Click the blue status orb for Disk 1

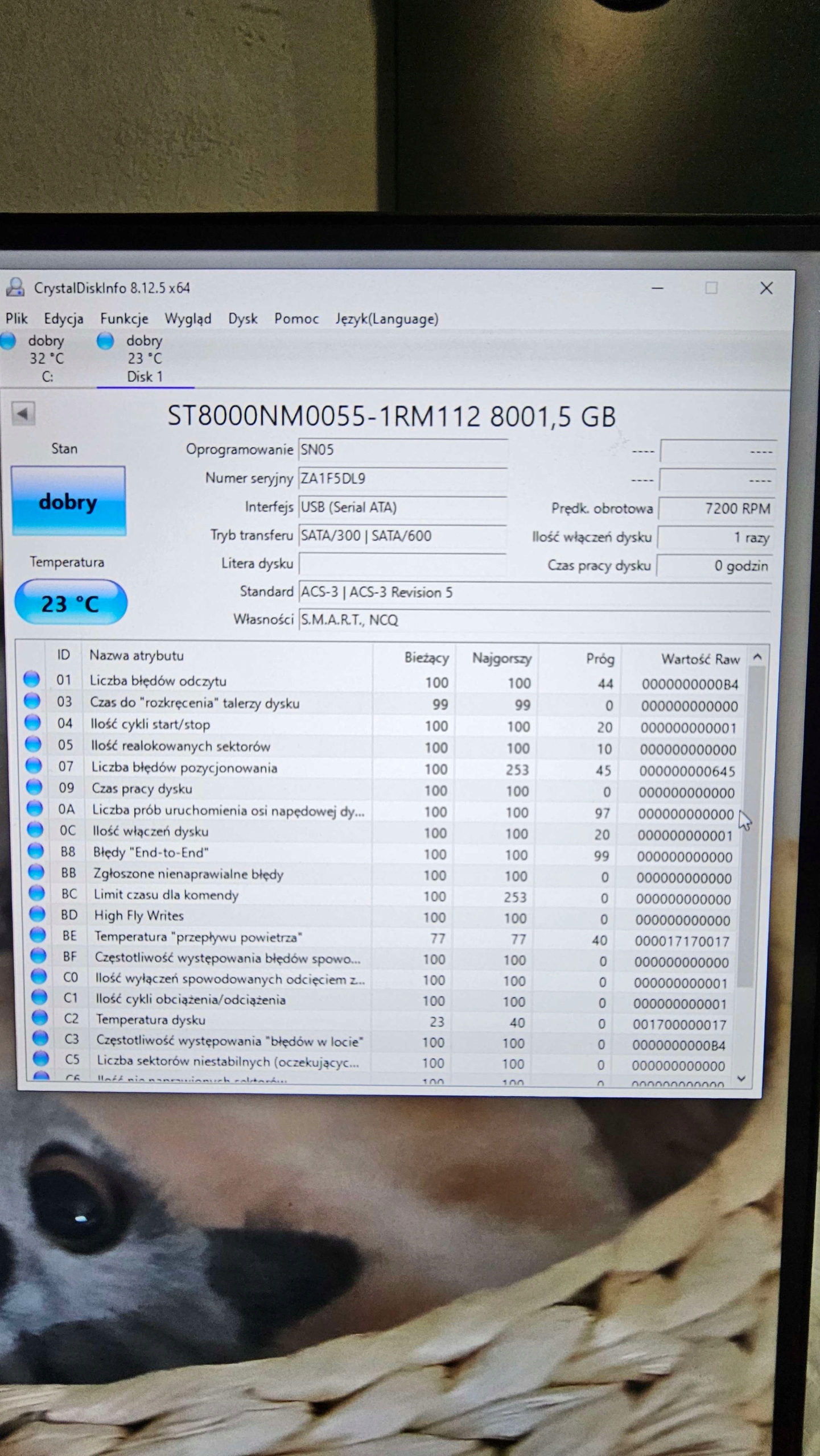click(105, 341)
